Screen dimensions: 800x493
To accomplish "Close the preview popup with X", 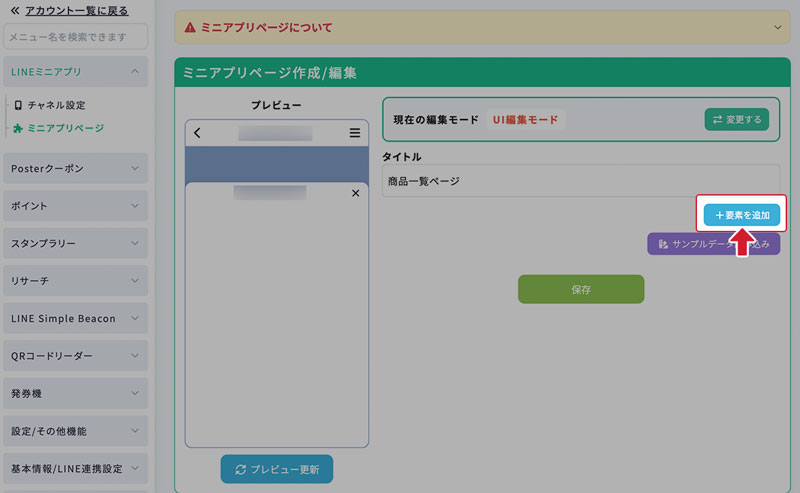I will click(x=355, y=193).
